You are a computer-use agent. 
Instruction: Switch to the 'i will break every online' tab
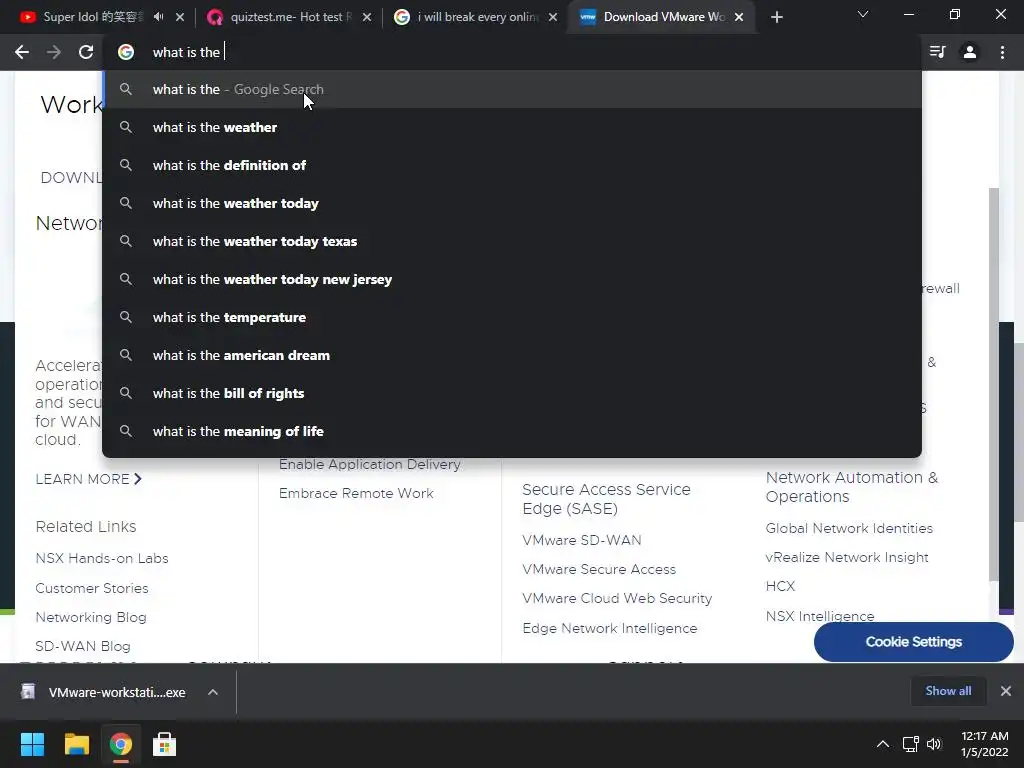(x=473, y=17)
